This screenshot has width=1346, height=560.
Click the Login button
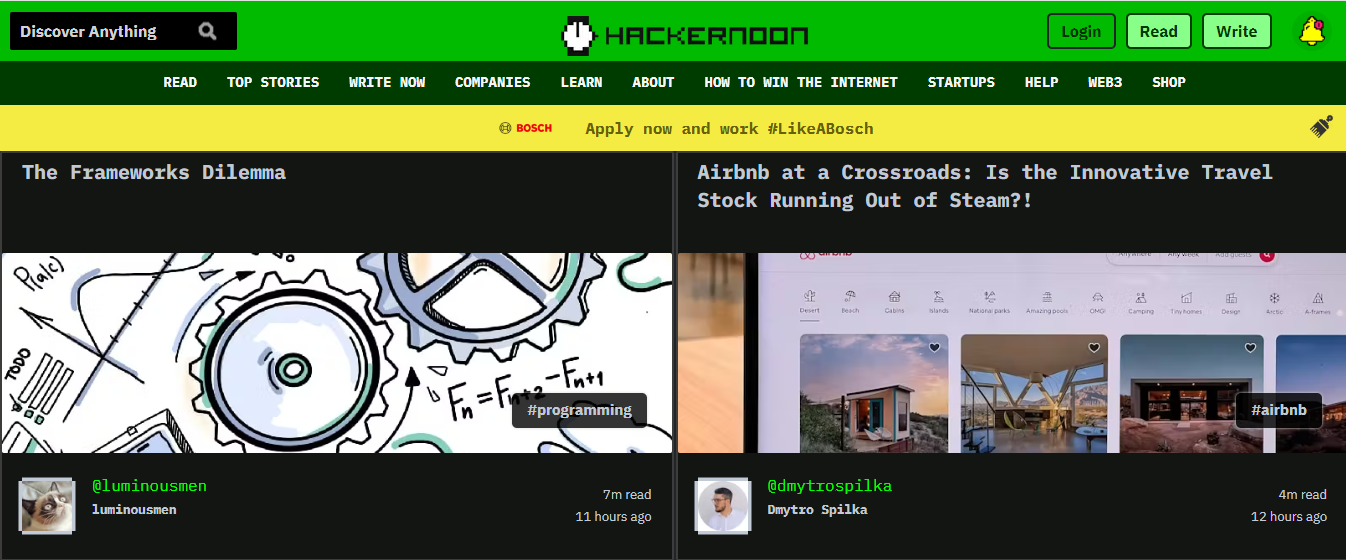[1081, 31]
